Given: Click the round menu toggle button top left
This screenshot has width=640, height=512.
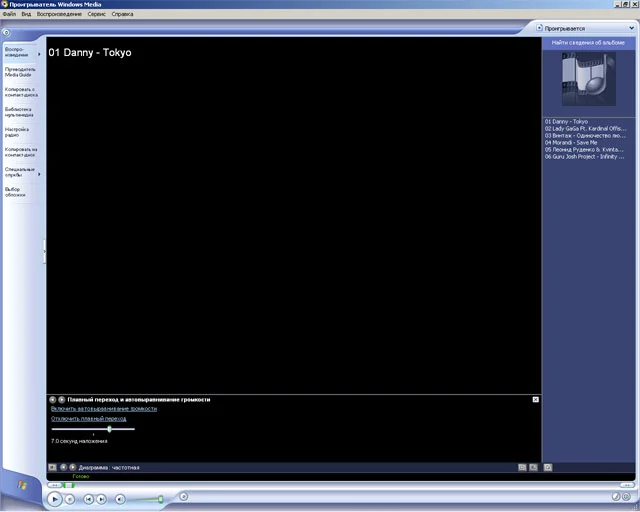Looking at the screenshot, I should point(6,32).
